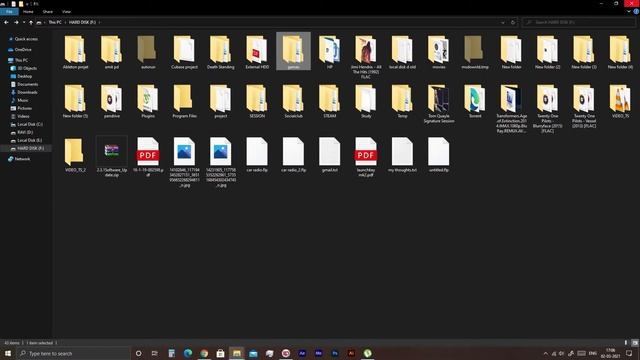Switch to the View ribbon tab
This screenshot has height=360, width=640.
click(x=67, y=11)
